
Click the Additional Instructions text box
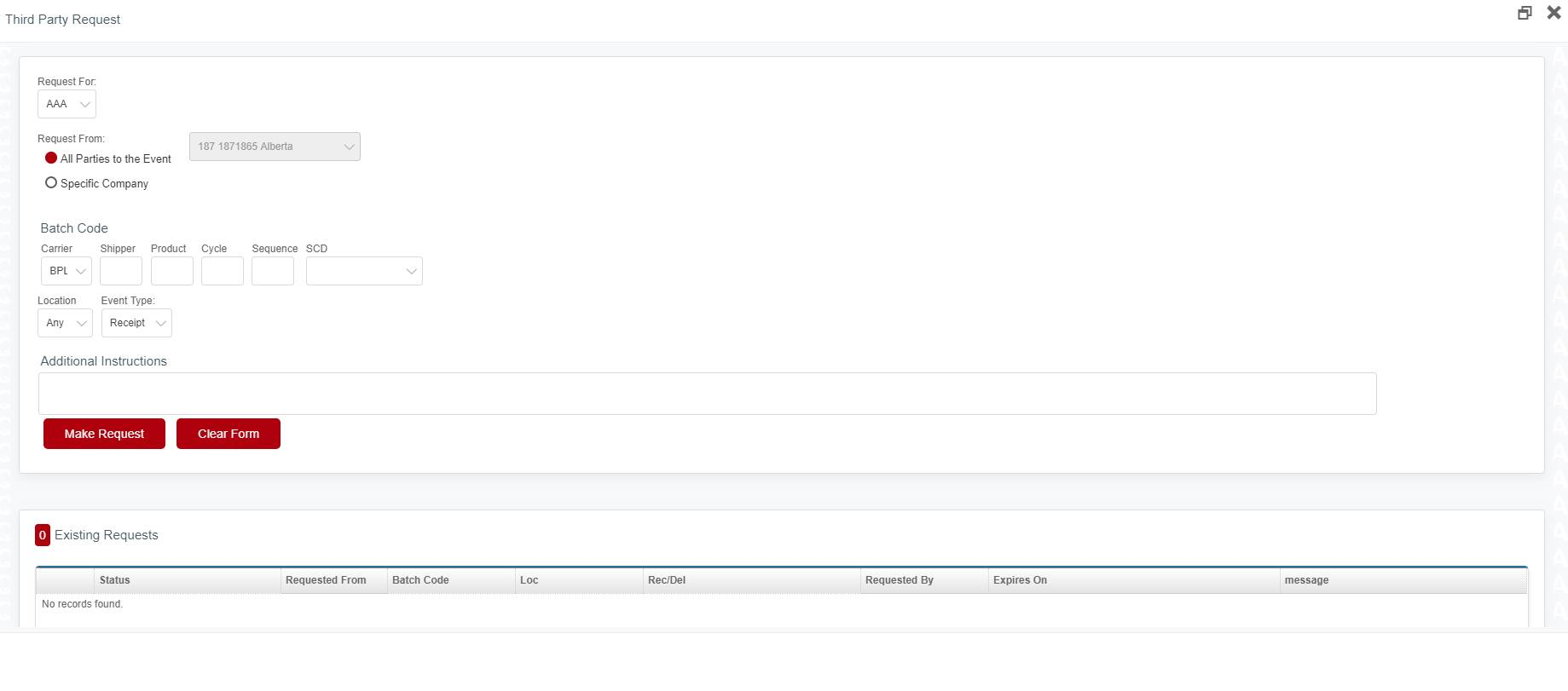pyautogui.click(x=707, y=394)
